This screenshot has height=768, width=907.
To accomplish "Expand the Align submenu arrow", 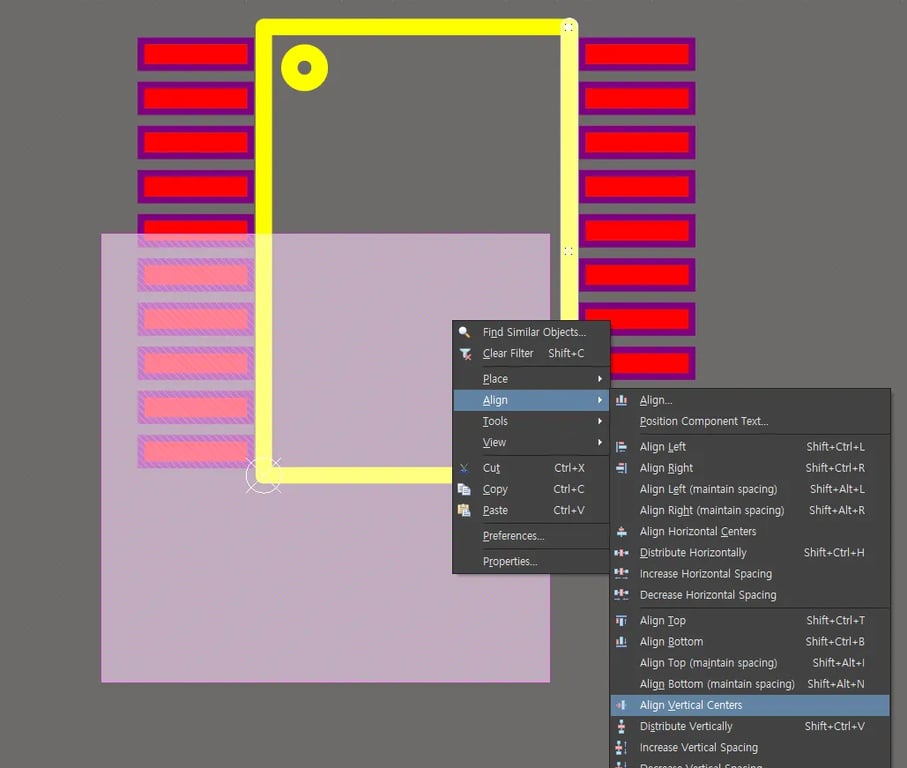I will [600, 400].
